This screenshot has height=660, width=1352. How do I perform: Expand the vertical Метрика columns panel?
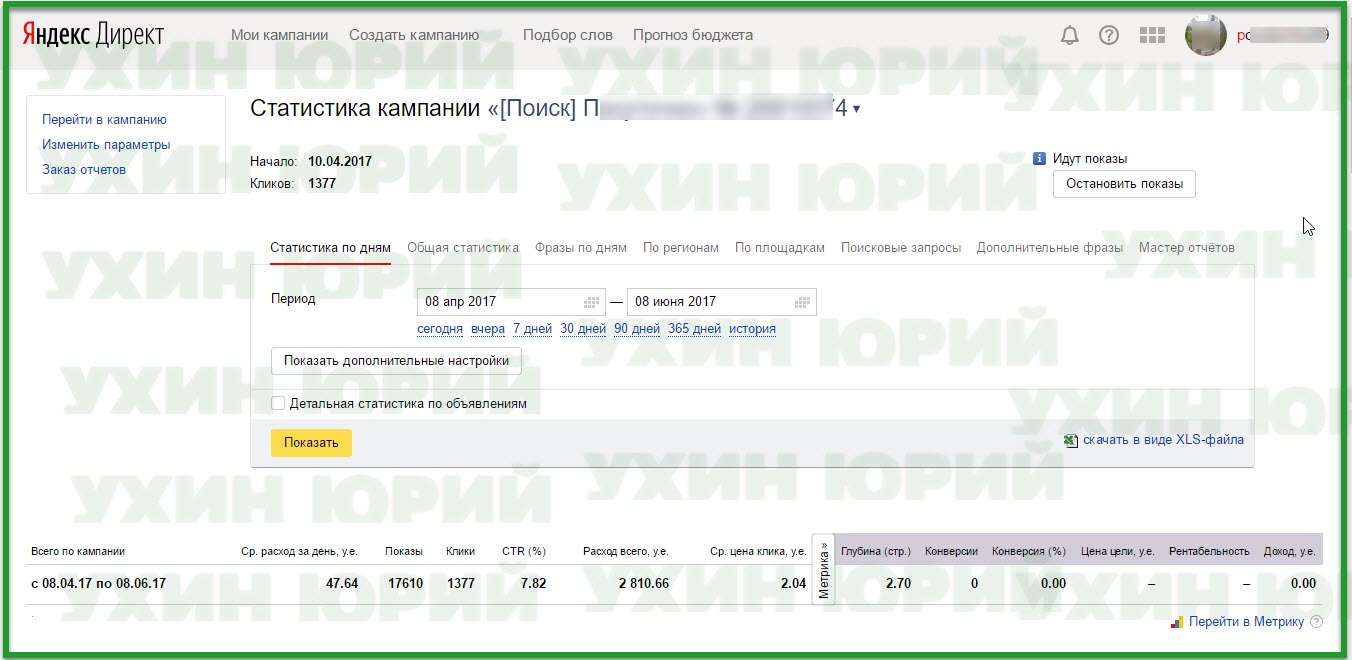(823, 567)
